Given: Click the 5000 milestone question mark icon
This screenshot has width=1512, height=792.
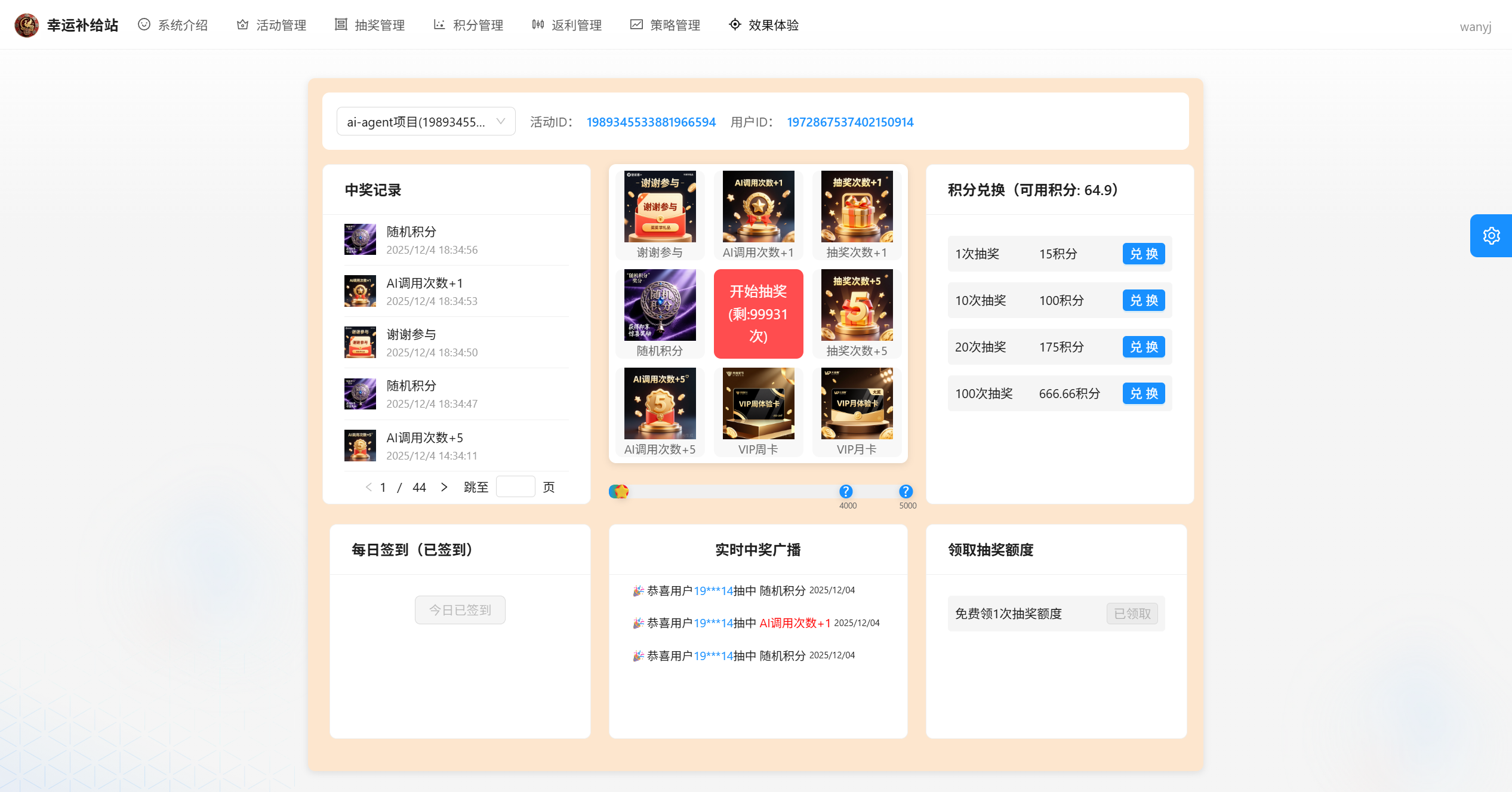Looking at the screenshot, I should pyautogui.click(x=905, y=491).
